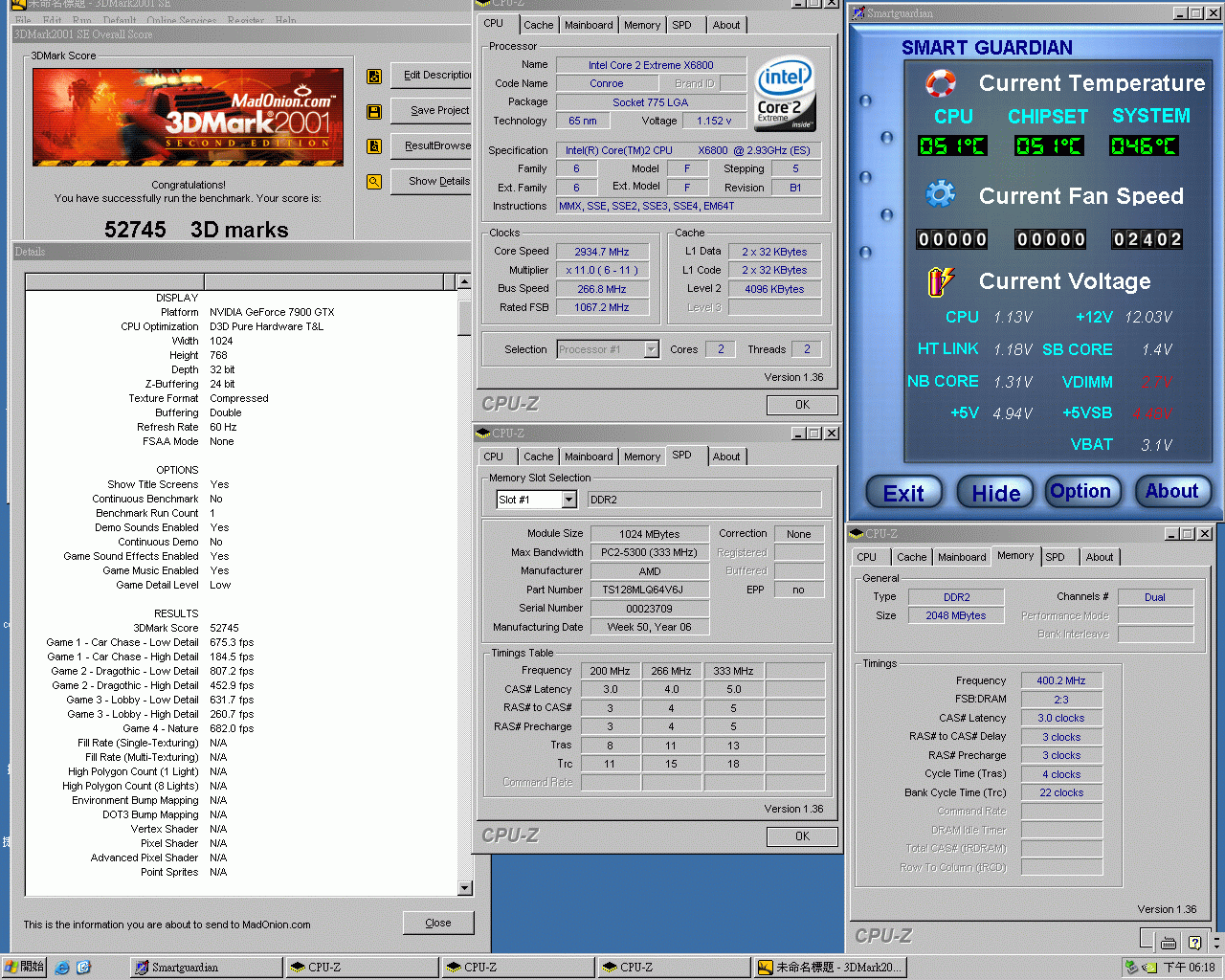The height and width of the screenshot is (980, 1225).
Task: Launch Internet Explorer from quick launch
Action: pos(62,968)
